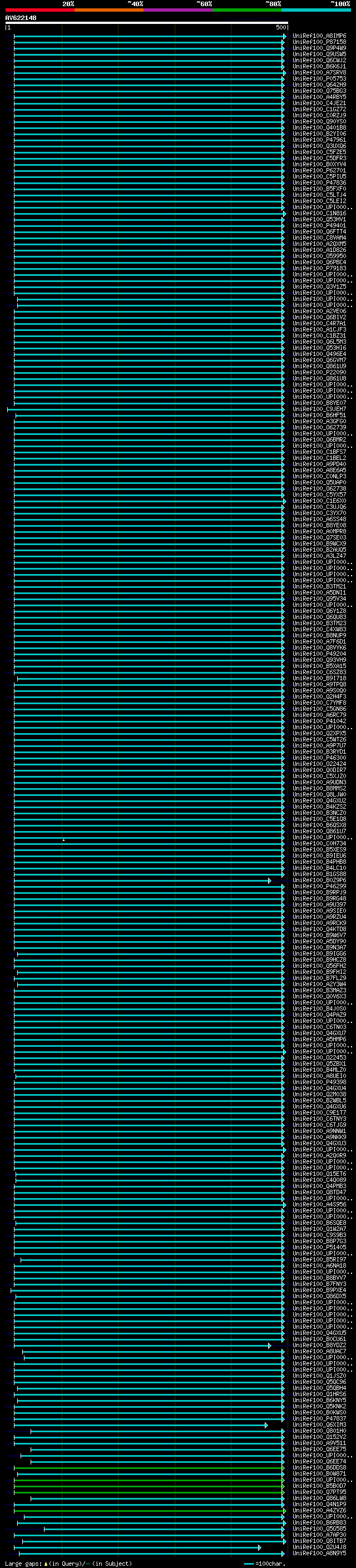Click the UniRef100_A8UAC7 hit name
356x1568 pixels.
(x=319, y=1351)
